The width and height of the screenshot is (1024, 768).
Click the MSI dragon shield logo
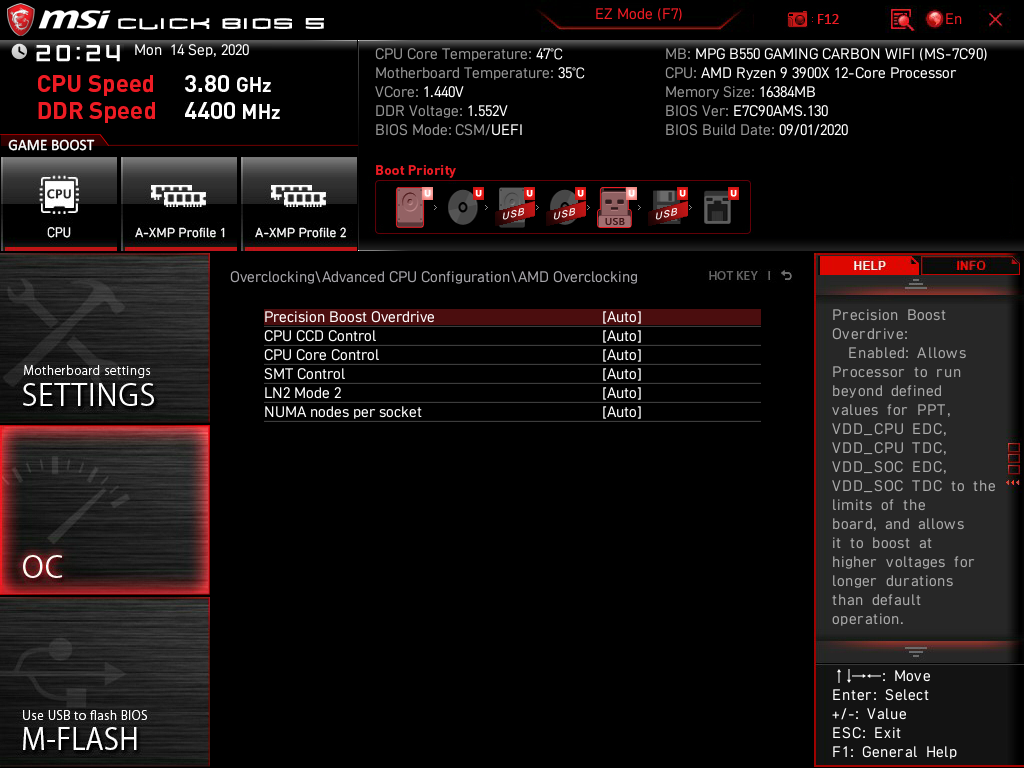click(x=20, y=20)
